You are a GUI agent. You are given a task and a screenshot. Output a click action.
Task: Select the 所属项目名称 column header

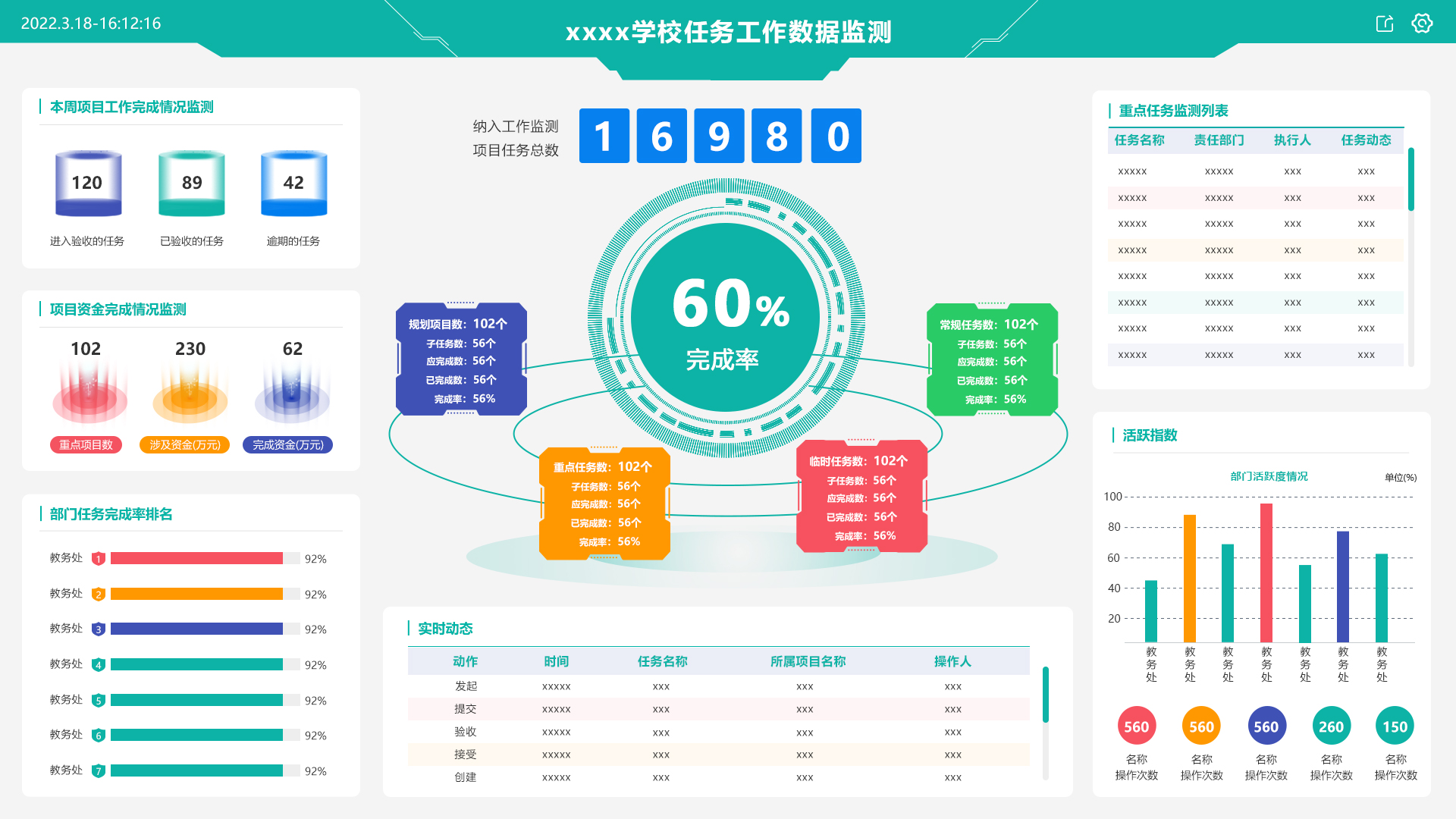click(808, 661)
